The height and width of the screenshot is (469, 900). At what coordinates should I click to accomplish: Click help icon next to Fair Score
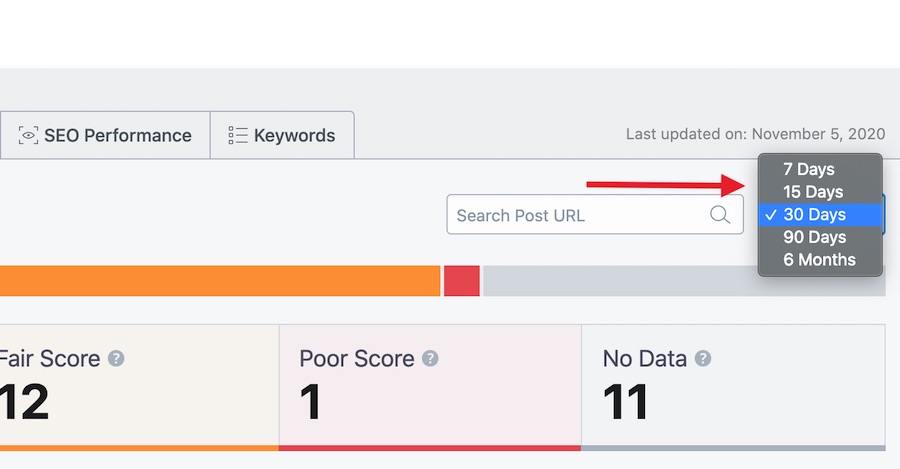(x=116, y=358)
